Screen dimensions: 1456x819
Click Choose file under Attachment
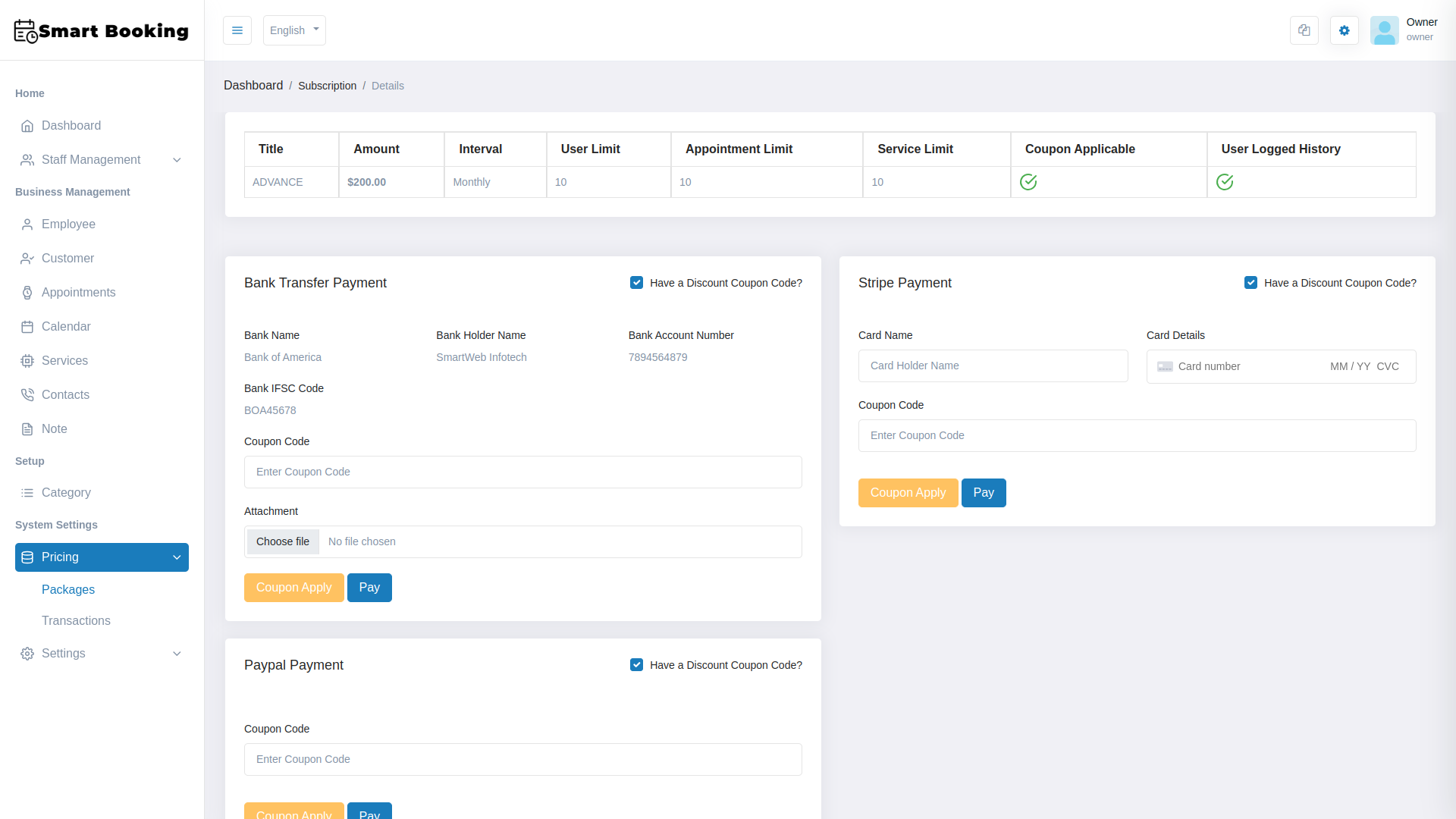pyautogui.click(x=282, y=541)
